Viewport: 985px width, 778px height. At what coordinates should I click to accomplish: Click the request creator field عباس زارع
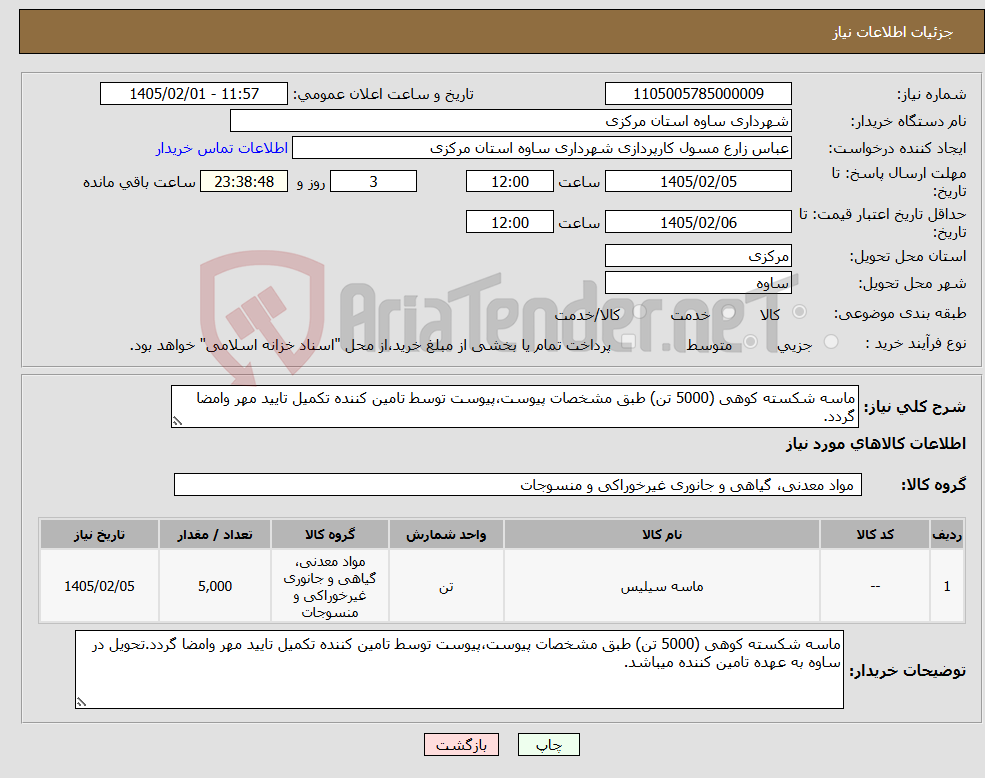click(541, 148)
